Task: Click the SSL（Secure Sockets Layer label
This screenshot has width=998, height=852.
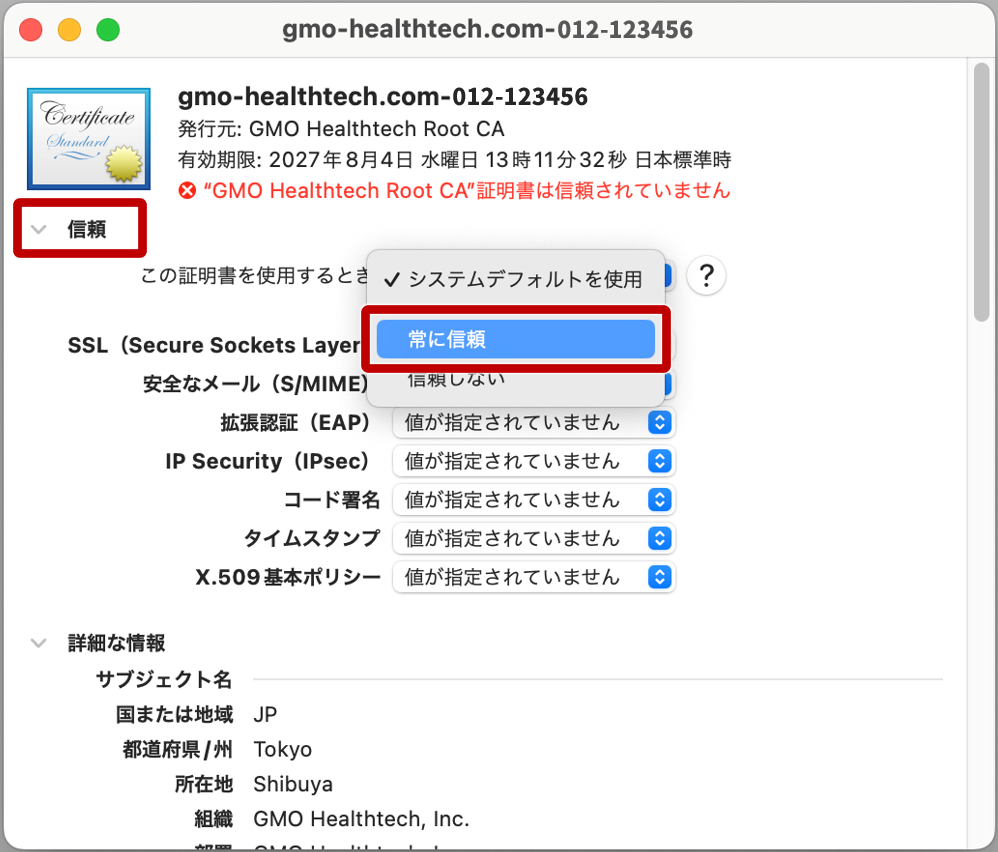Action: tap(214, 346)
